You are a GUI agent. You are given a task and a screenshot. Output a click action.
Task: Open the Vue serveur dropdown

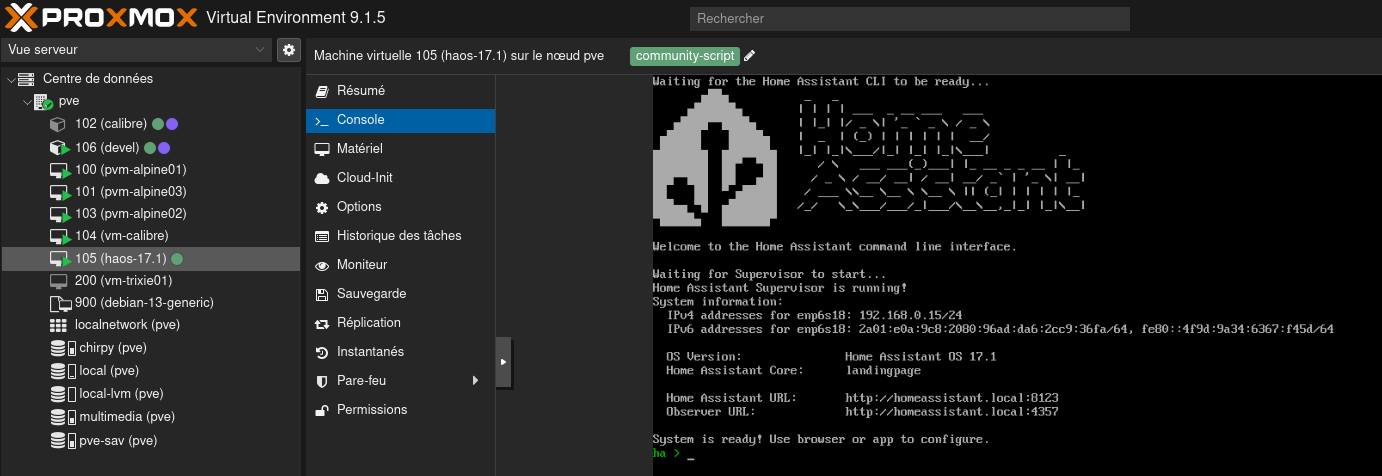click(136, 50)
